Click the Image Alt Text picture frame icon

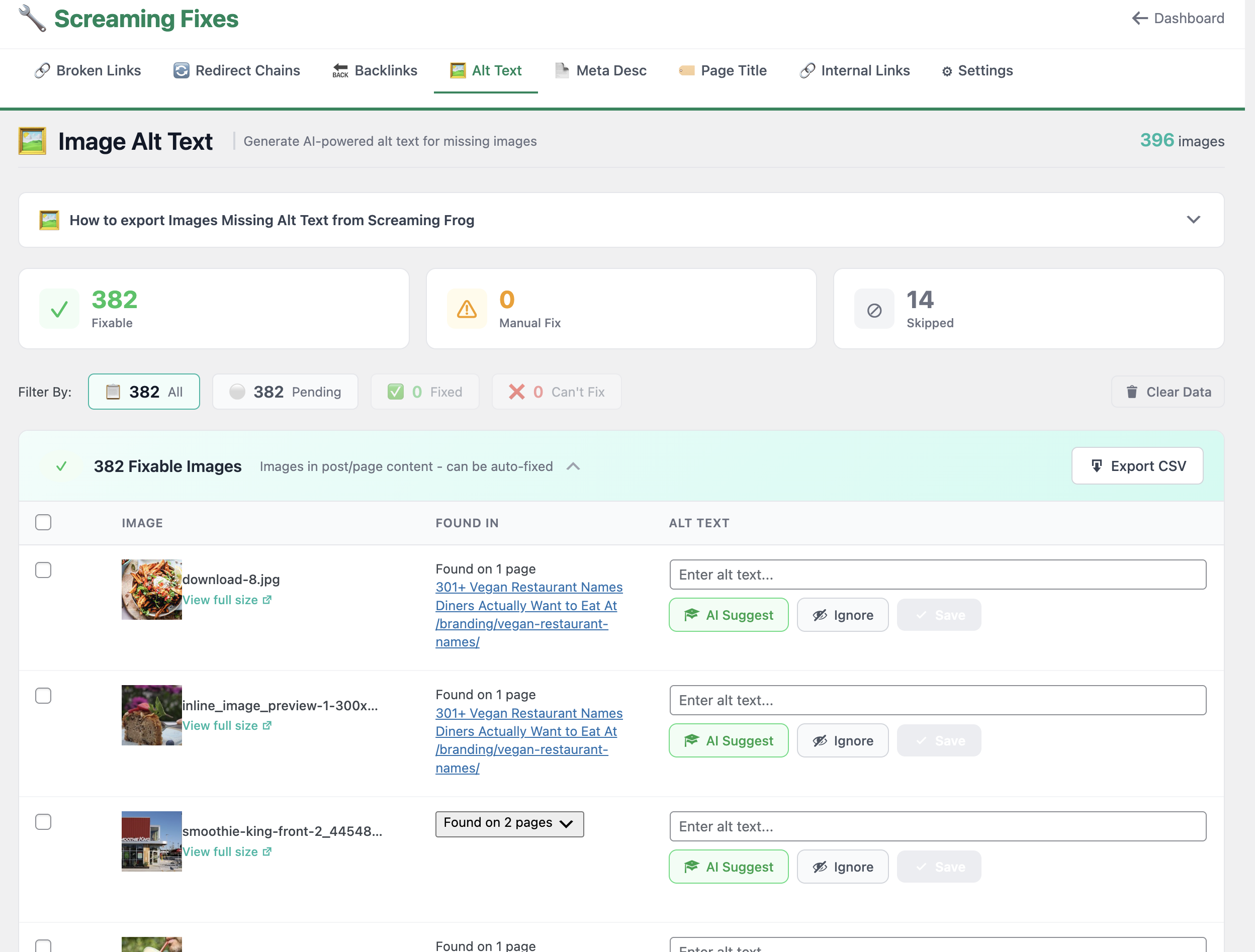click(x=32, y=140)
